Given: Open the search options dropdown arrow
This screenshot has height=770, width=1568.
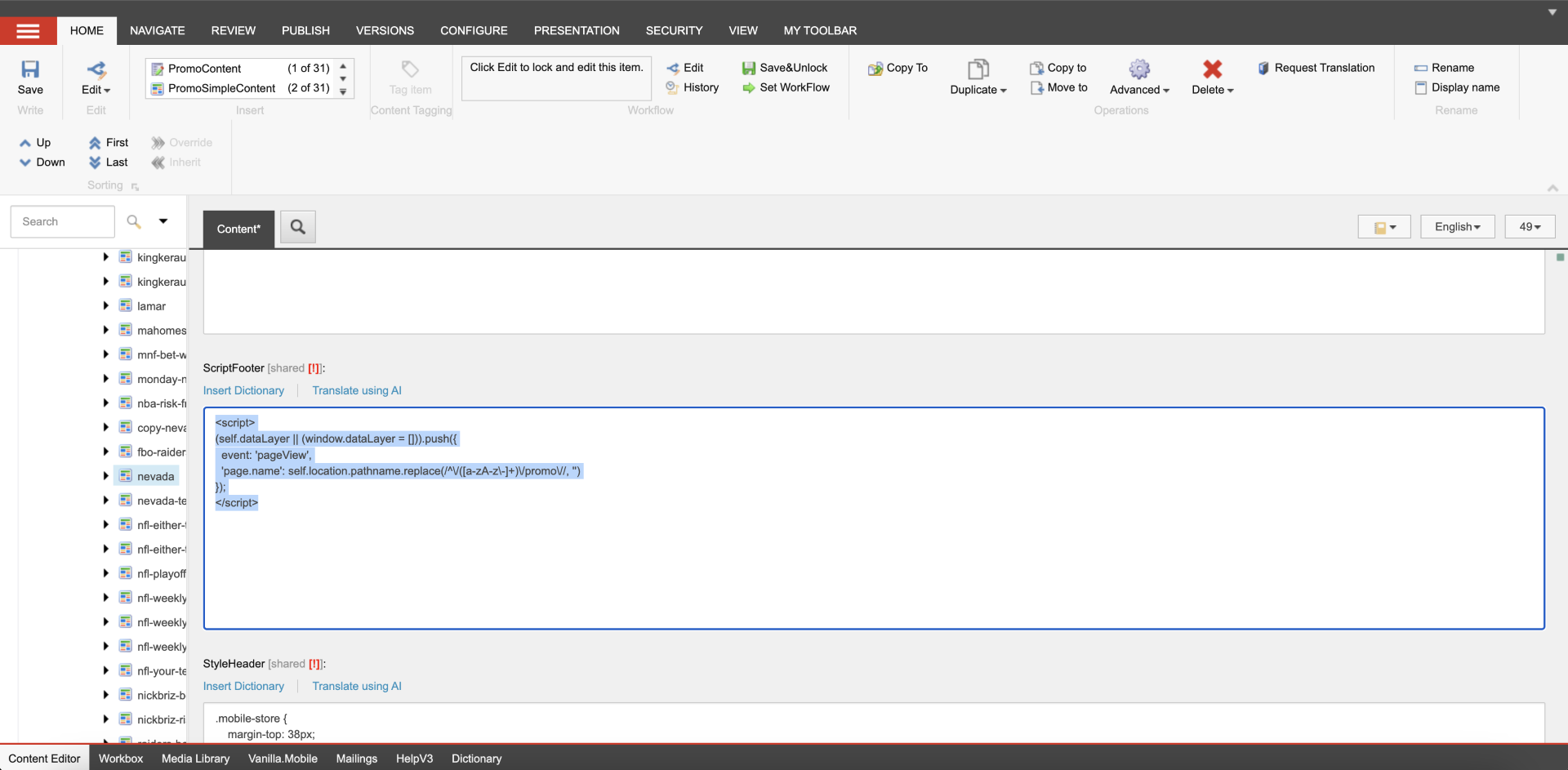Looking at the screenshot, I should pyautogui.click(x=163, y=221).
